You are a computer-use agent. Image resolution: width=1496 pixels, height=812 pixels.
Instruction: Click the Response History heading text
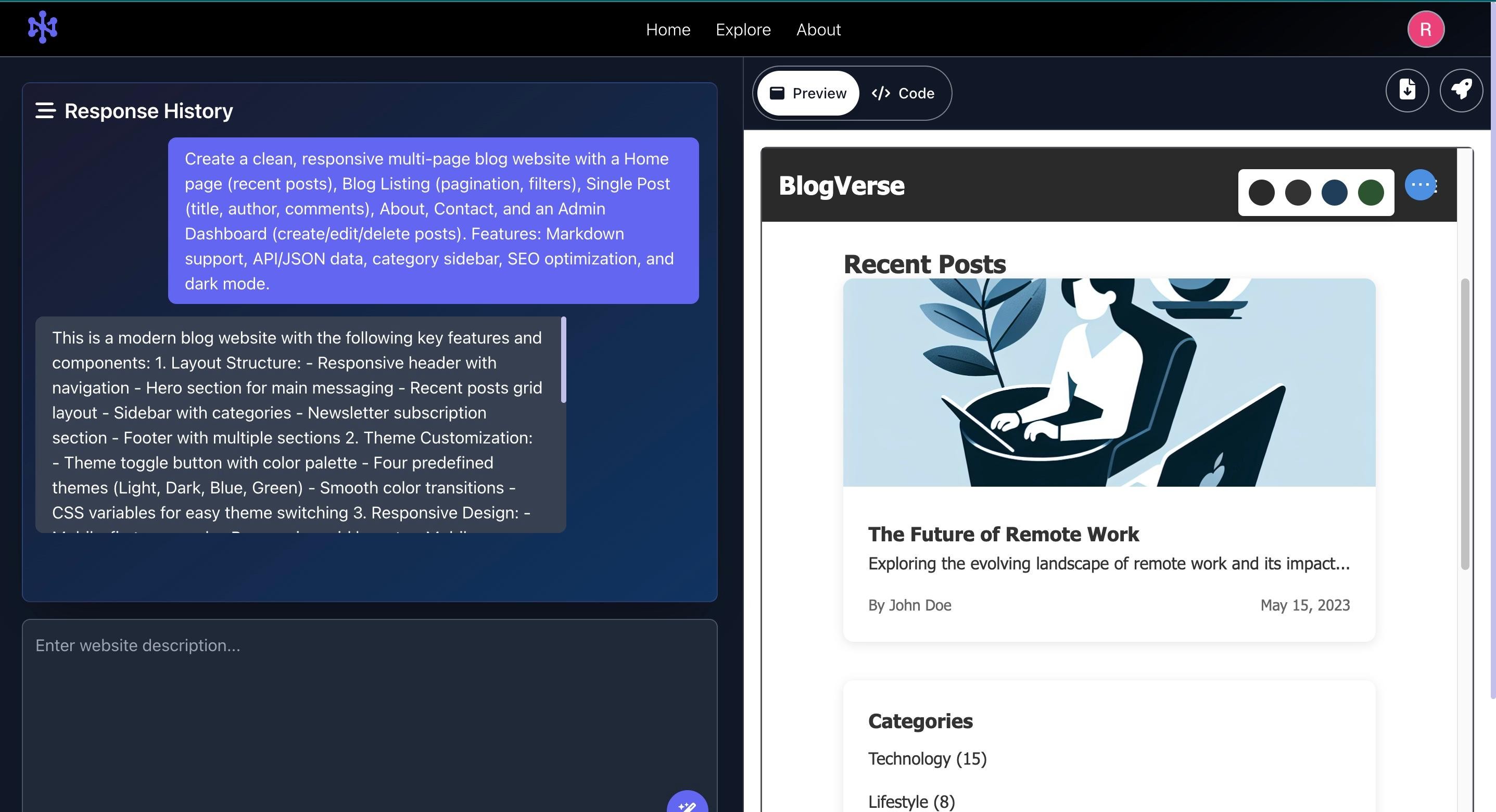pos(148,110)
